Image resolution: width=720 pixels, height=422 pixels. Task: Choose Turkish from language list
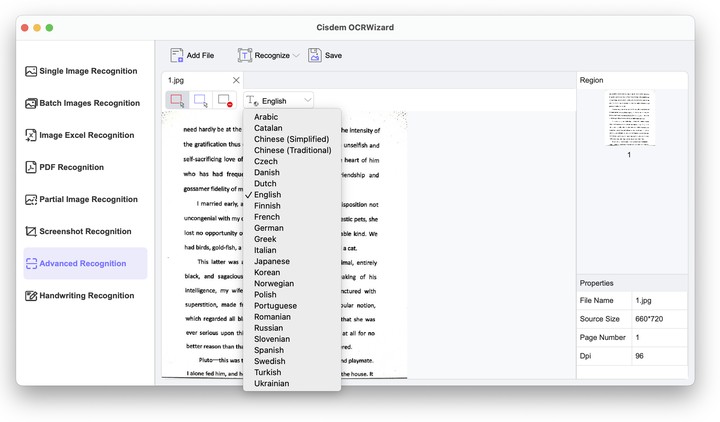[x=292, y=372]
